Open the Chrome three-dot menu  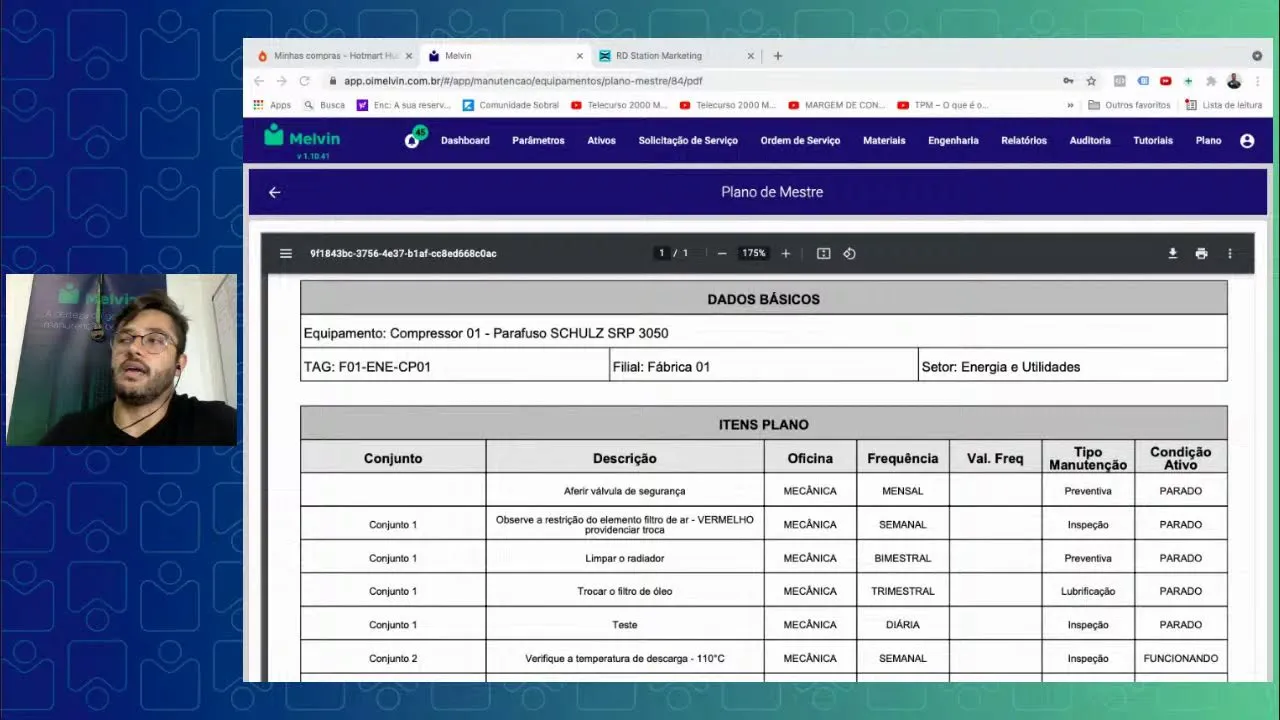[1257, 81]
